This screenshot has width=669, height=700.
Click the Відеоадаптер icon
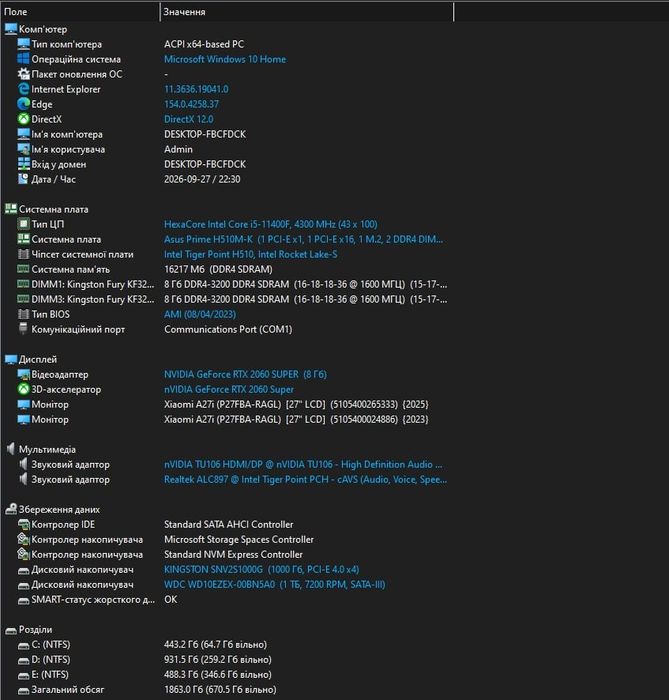[23, 374]
